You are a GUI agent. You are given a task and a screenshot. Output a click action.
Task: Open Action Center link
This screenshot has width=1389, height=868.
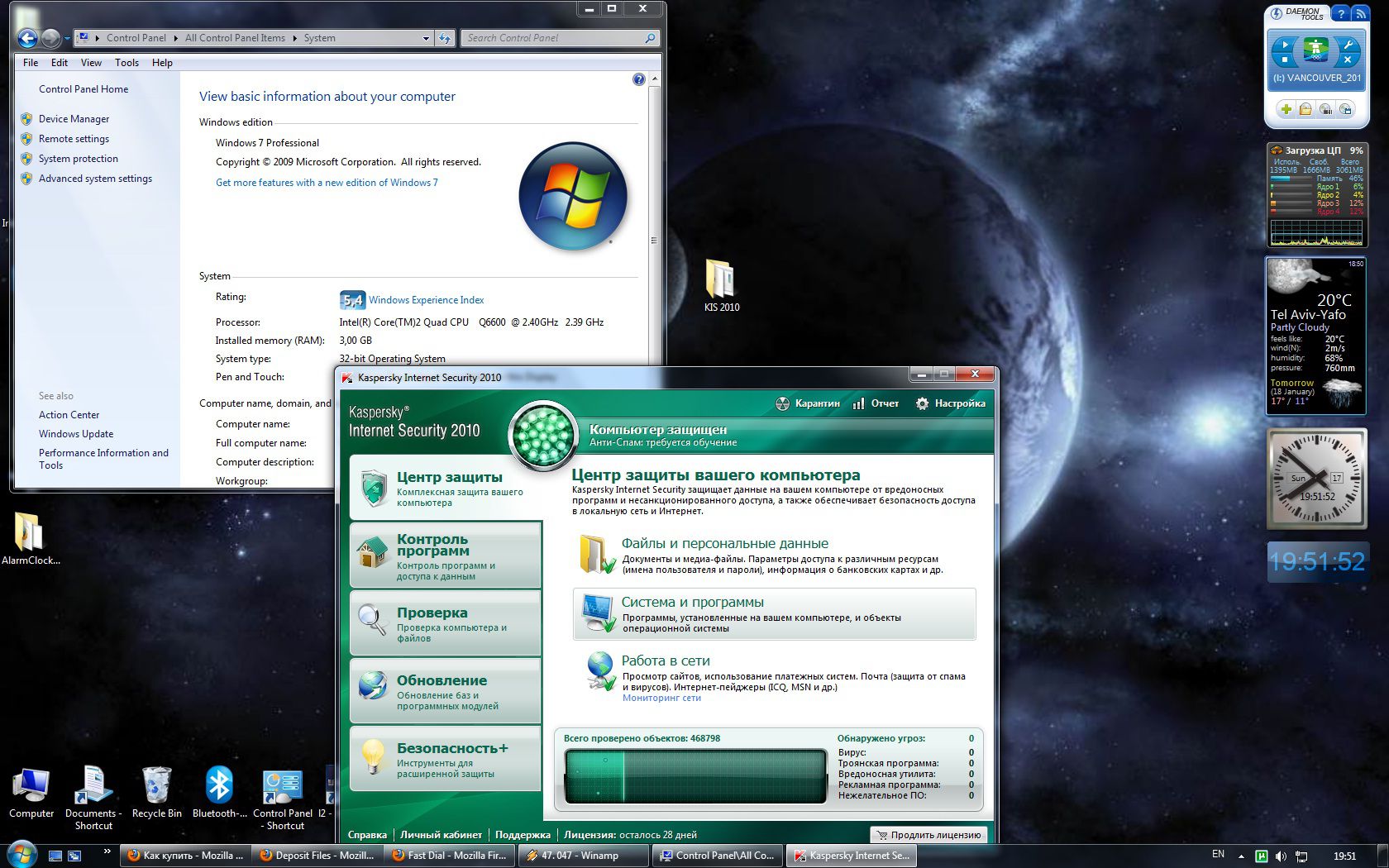(69, 415)
